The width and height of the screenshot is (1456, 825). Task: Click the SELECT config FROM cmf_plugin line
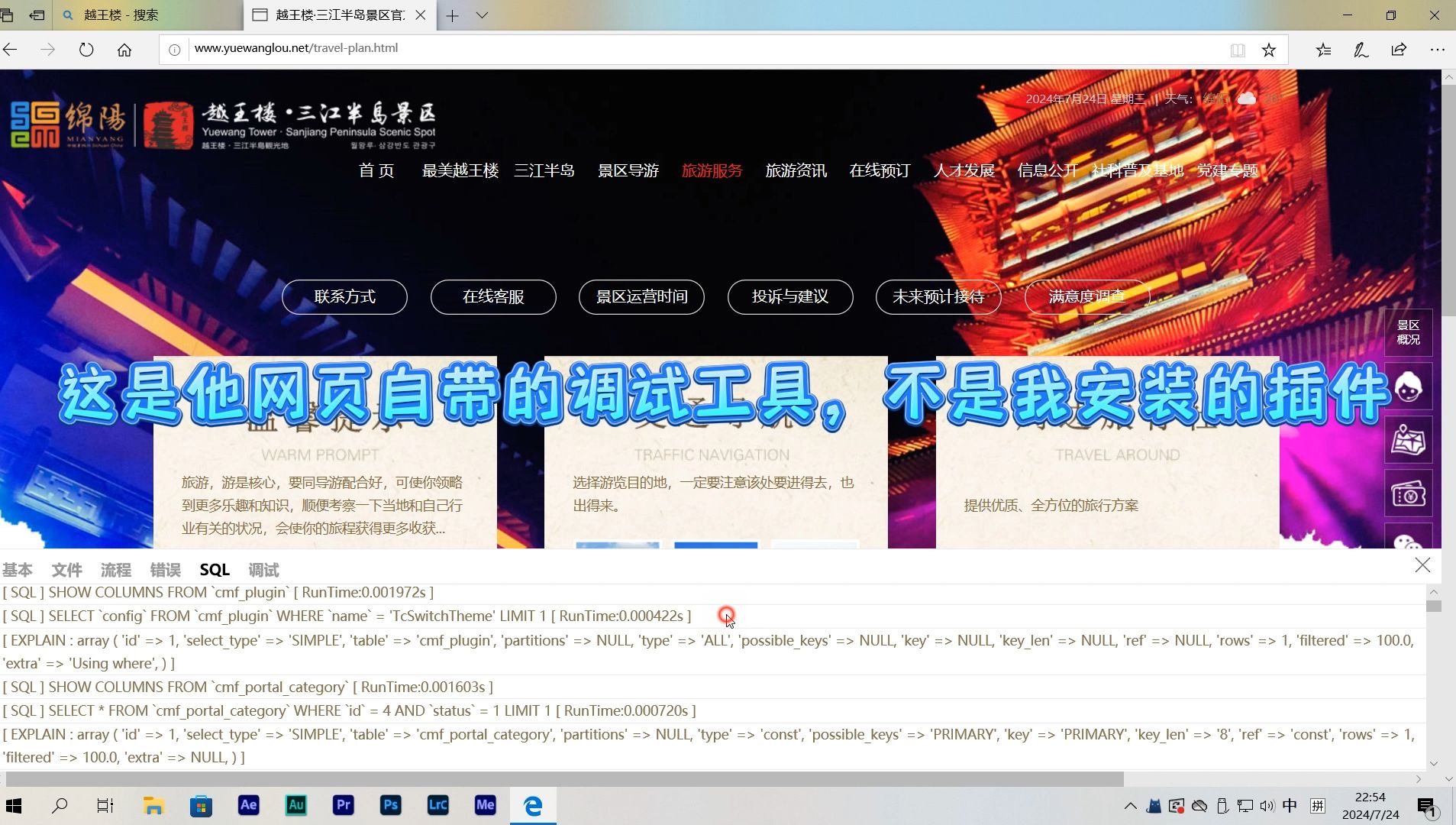[347, 616]
